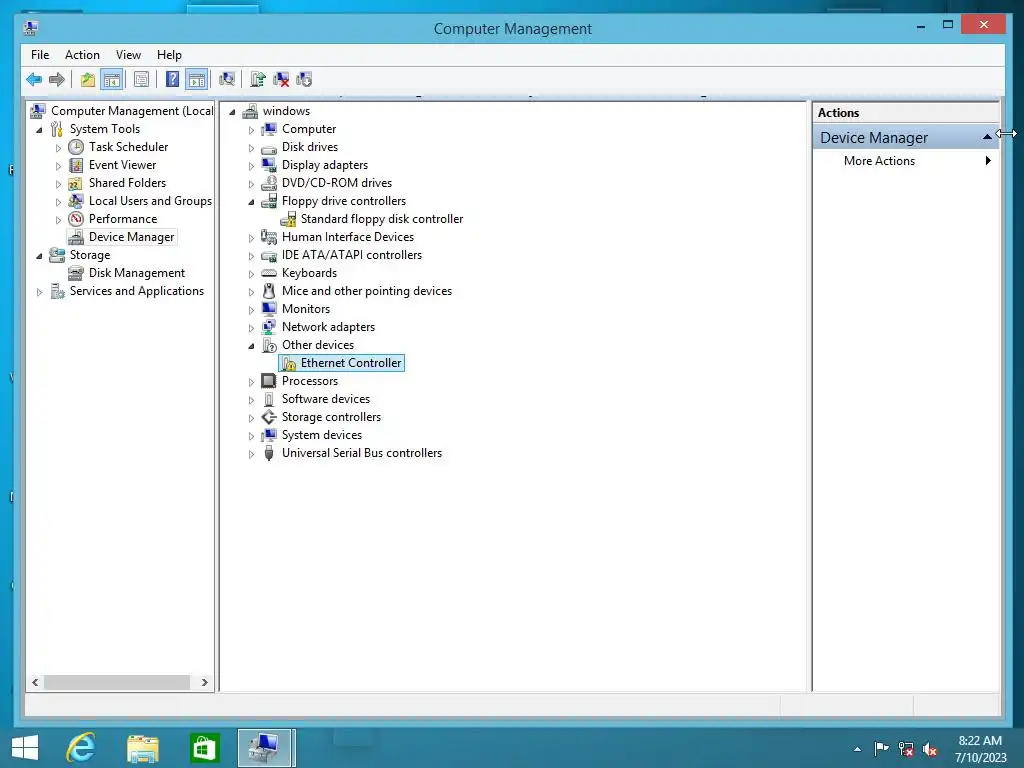Expand the Shared Folders node
Viewport: 1024px width, 768px height.
coord(58,184)
